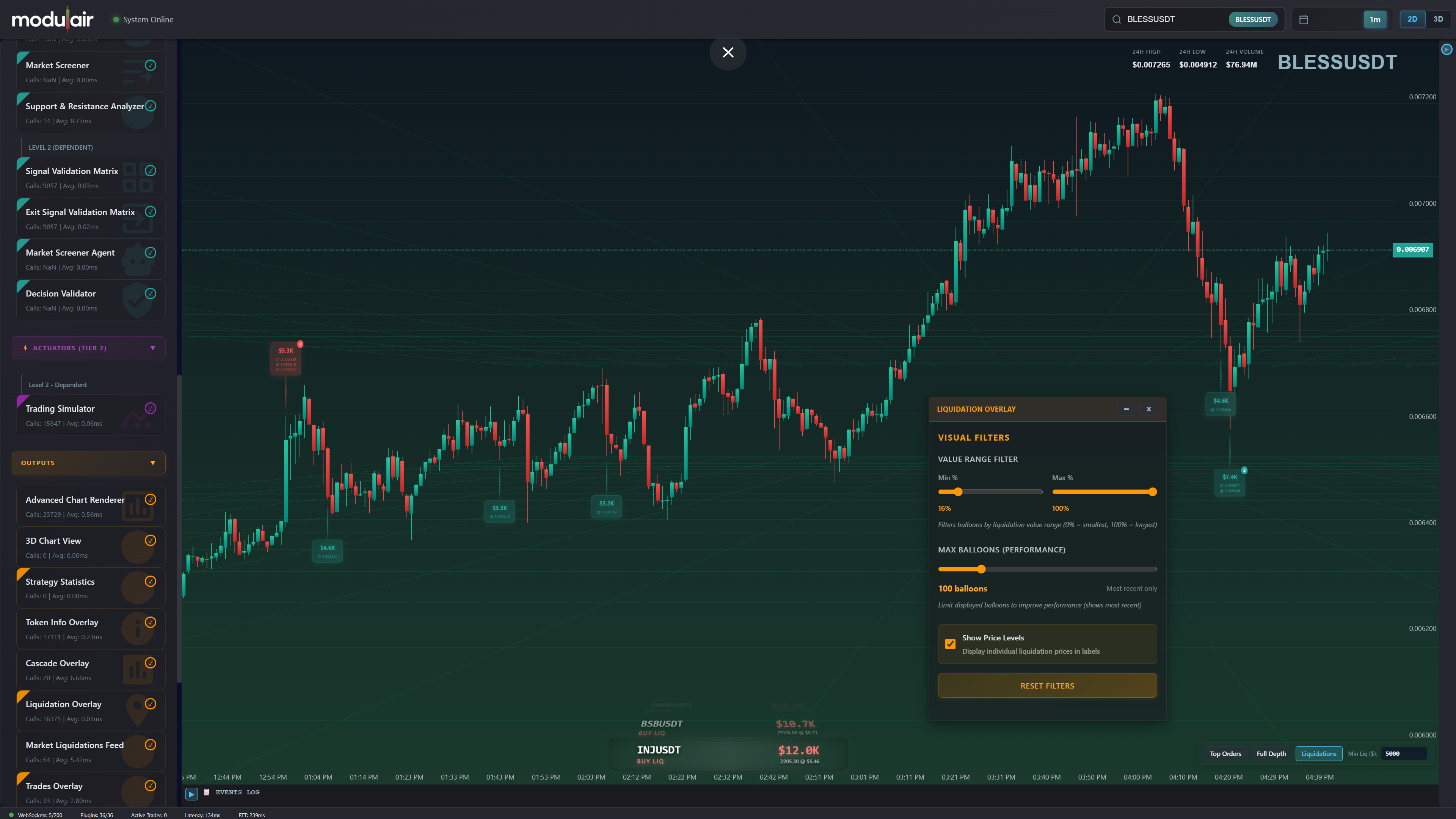This screenshot has height=819, width=1456.
Task: Click the $5.3K red liquidation balloon
Action: pyautogui.click(x=286, y=358)
